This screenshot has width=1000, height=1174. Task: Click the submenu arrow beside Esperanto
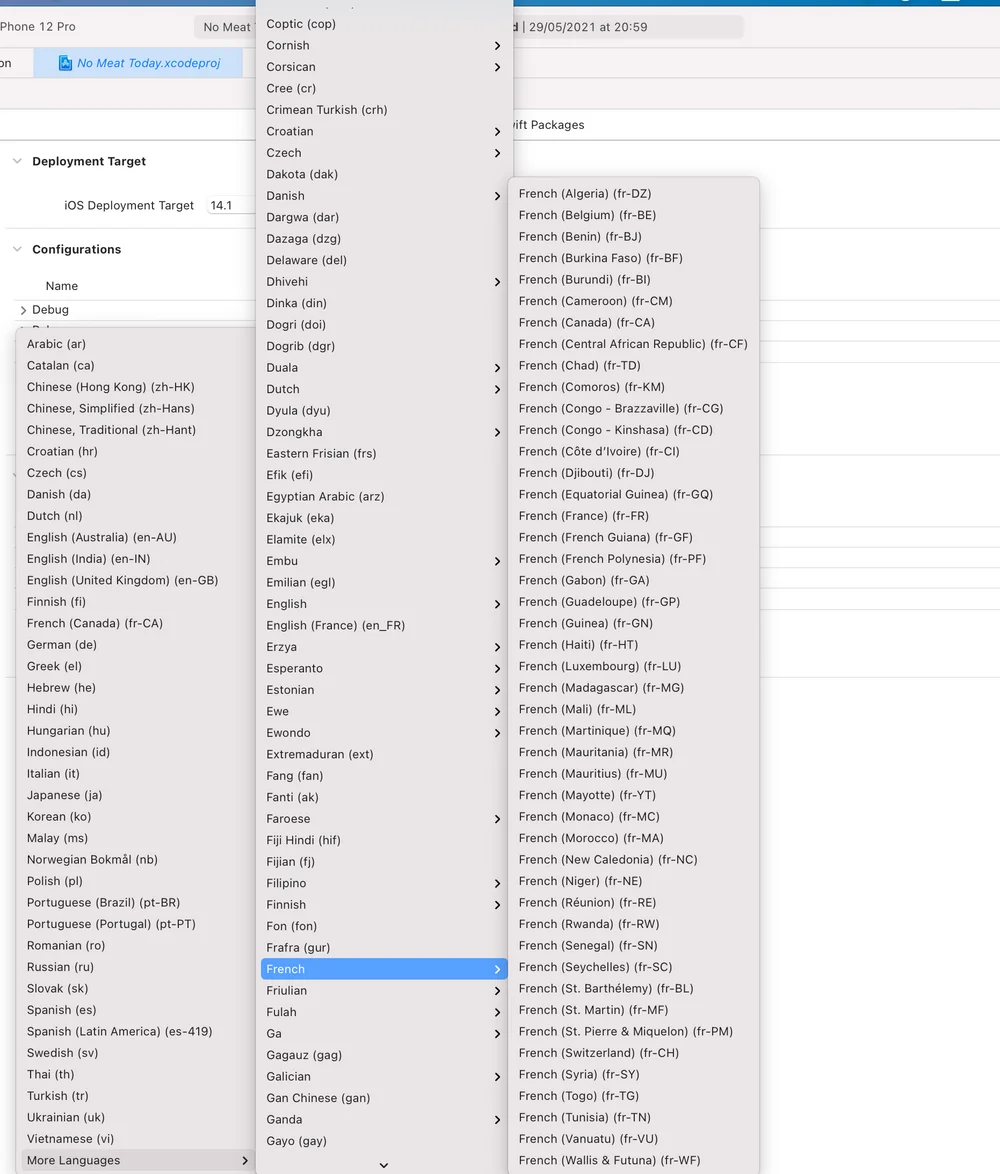(497, 668)
